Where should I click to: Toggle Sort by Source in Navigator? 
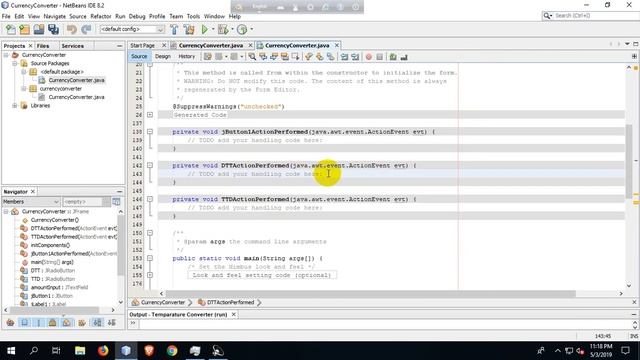click(x=112, y=322)
